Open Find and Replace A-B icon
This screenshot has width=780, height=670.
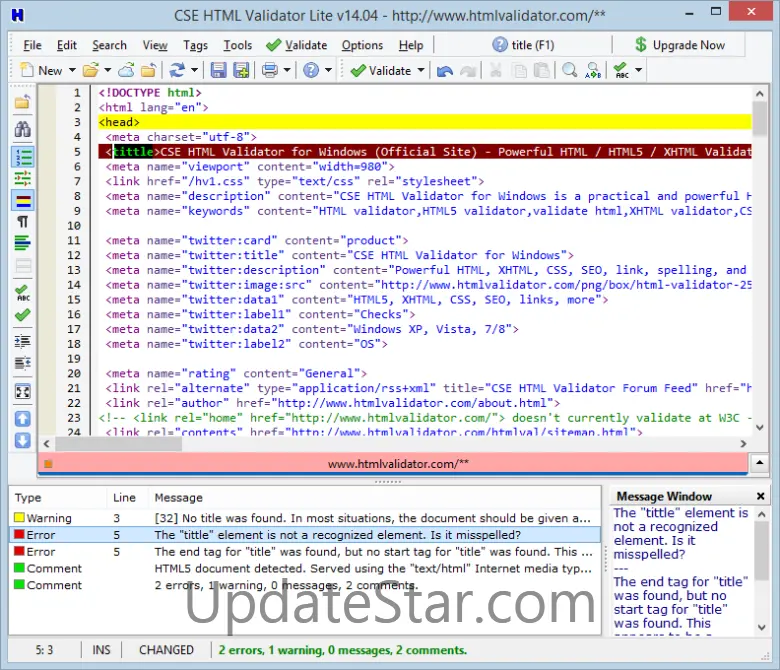593,71
